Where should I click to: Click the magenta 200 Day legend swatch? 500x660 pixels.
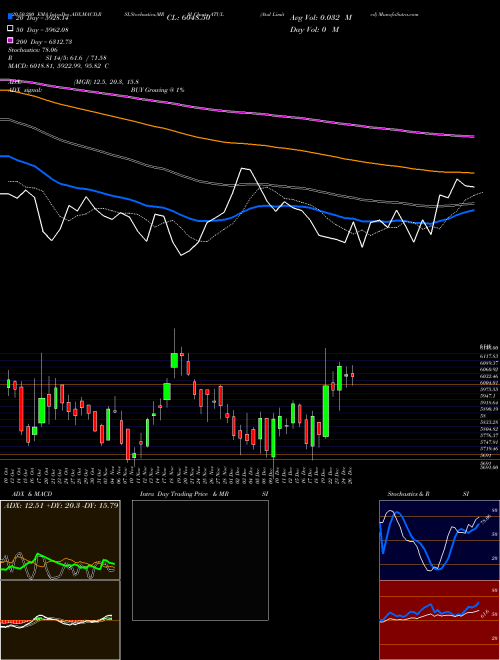(11, 41)
